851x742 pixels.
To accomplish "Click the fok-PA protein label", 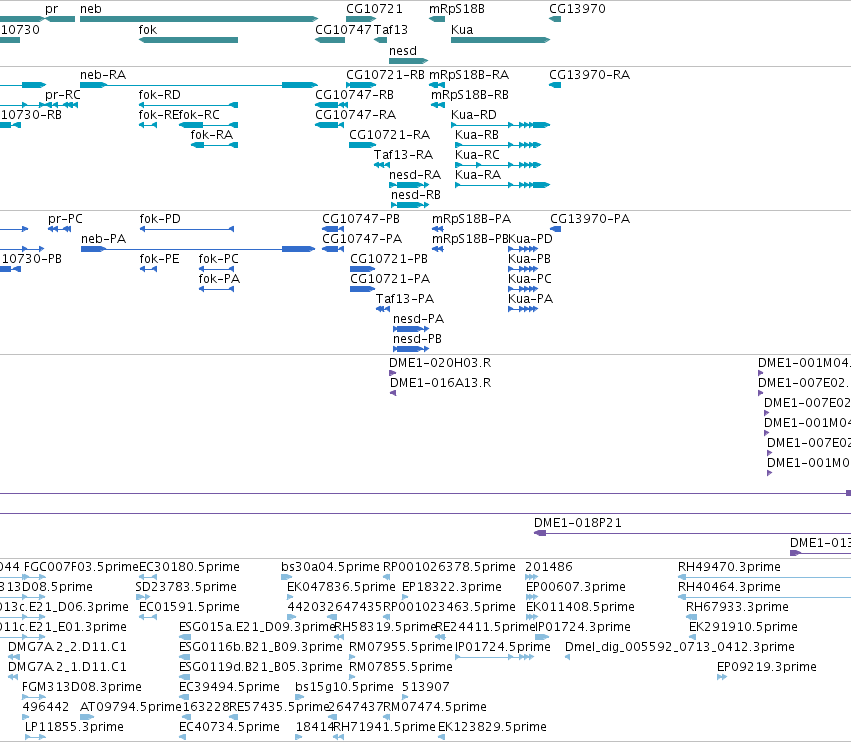I will point(219,279).
